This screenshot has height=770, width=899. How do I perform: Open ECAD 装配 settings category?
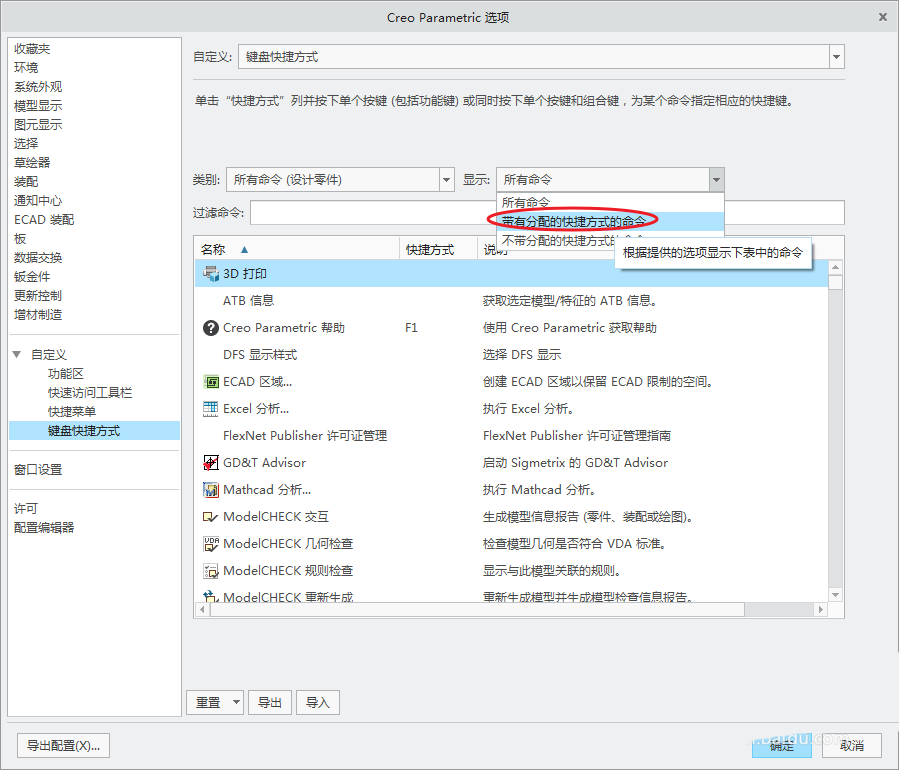tap(44, 220)
